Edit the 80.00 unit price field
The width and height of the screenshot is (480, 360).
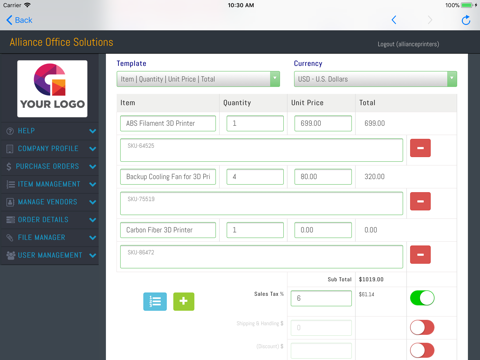pos(323,177)
